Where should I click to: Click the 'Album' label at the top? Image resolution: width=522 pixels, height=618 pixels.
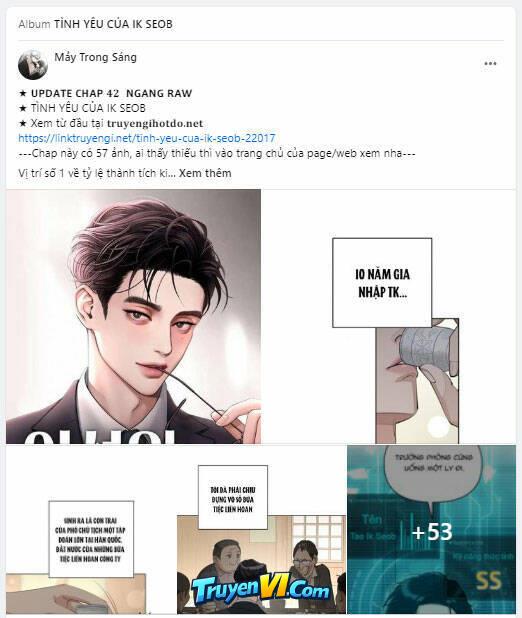(x=34, y=24)
